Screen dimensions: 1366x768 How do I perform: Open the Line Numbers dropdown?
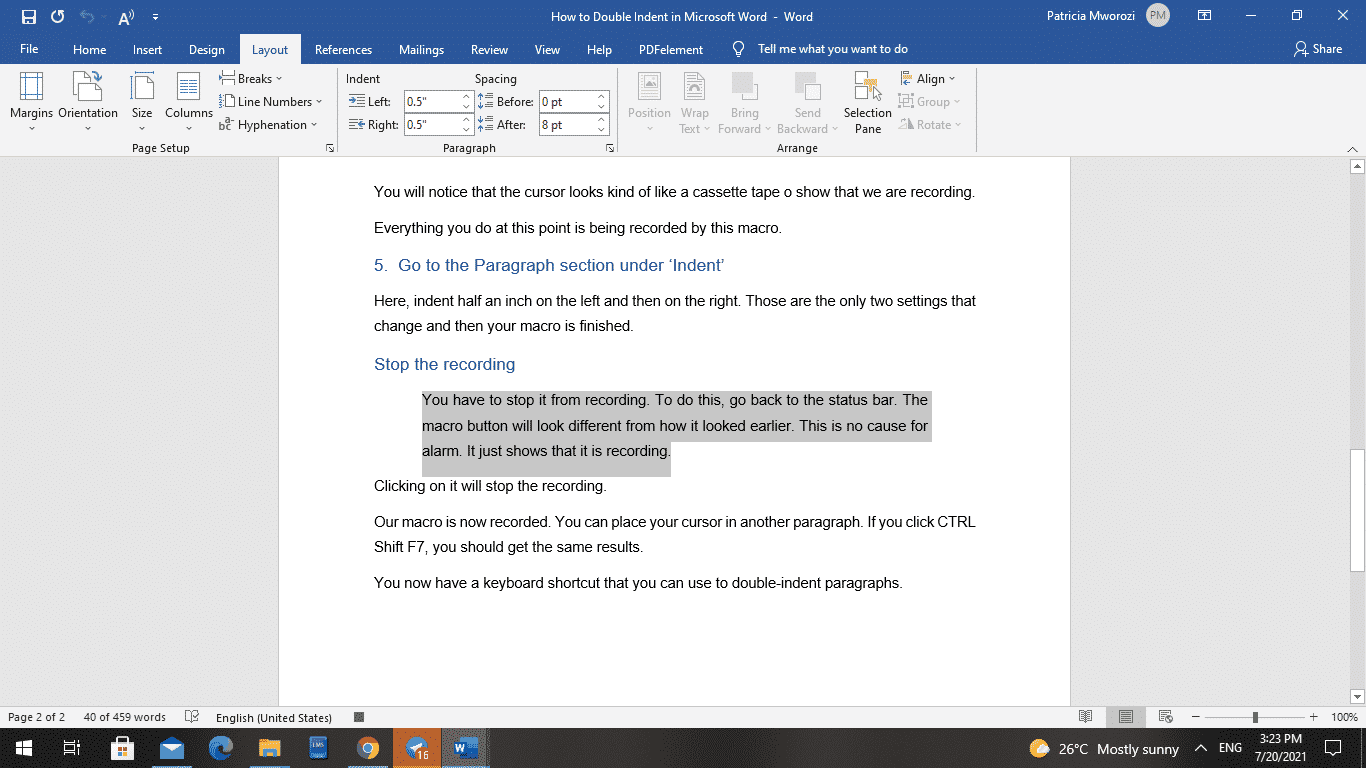click(x=271, y=101)
